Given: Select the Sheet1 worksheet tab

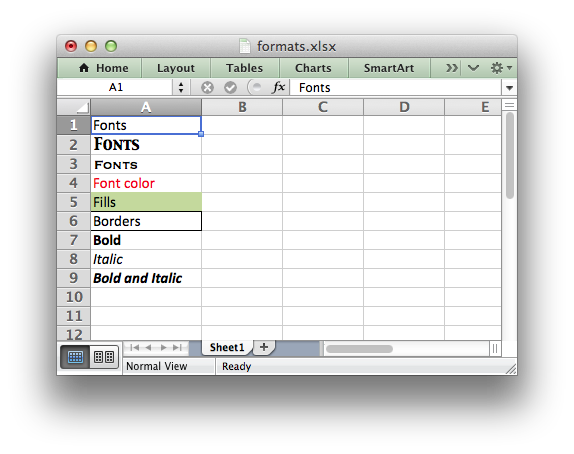Looking at the screenshot, I should tap(227, 347).
